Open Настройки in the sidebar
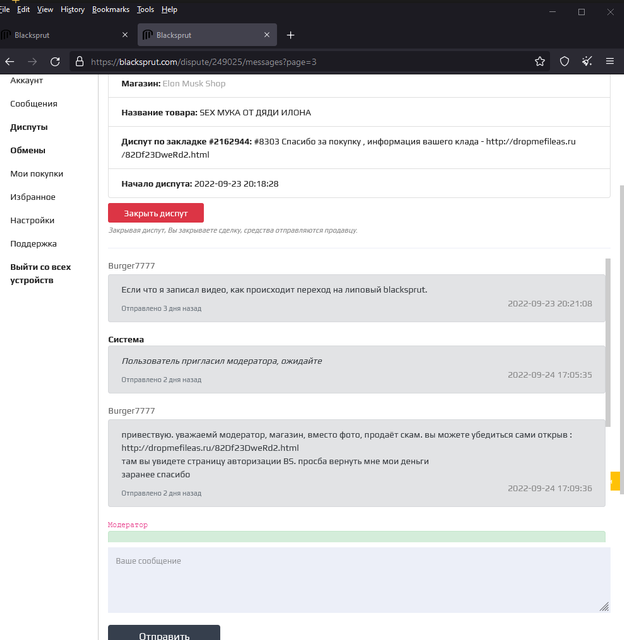This screenshot has height=640, width=624. (x=32, y=220)
